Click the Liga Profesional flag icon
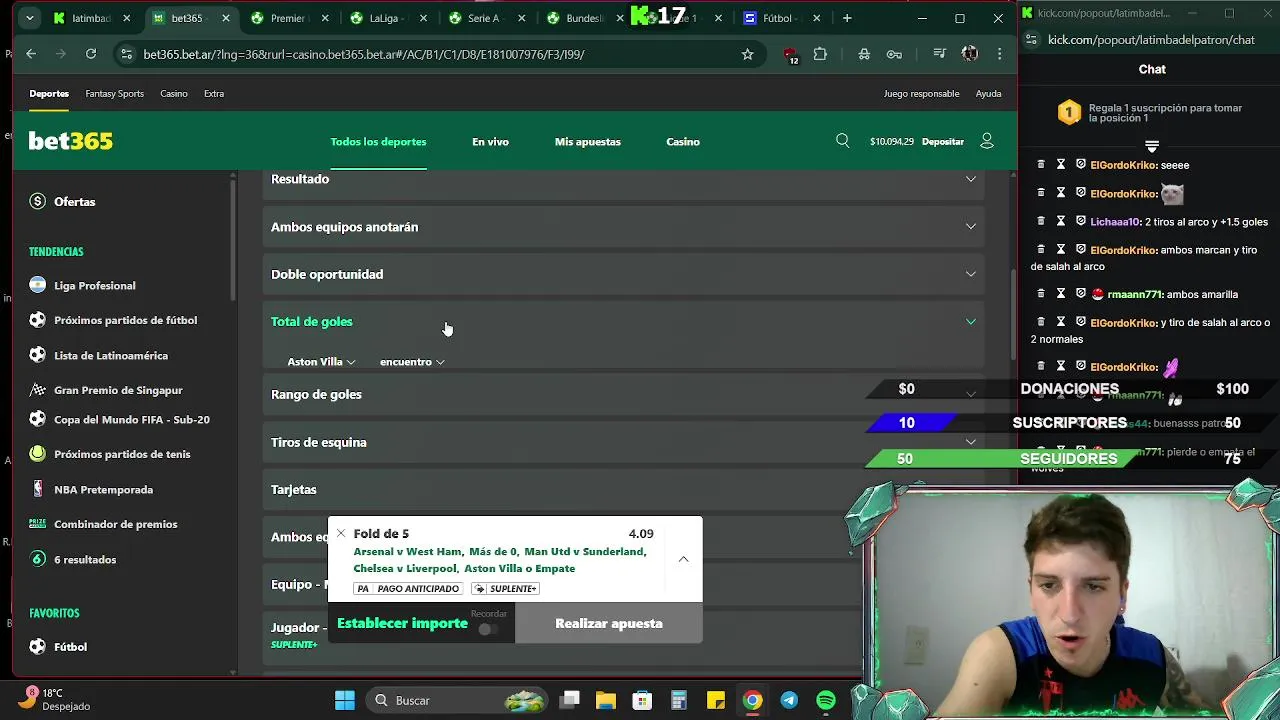This screenshot has height=720, width=1280. [x=38, y=285]
